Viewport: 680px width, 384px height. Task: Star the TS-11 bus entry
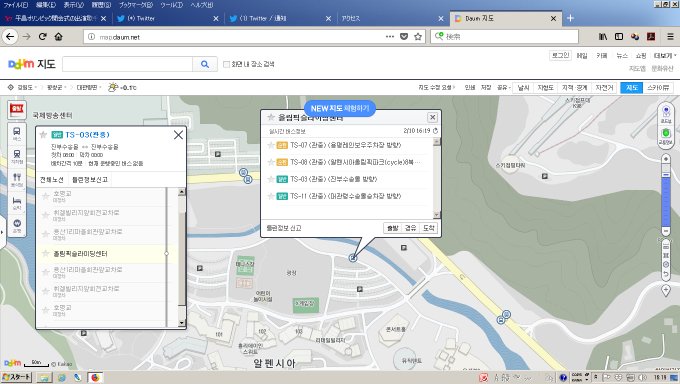pyautogui.click(x=271, y=196)
